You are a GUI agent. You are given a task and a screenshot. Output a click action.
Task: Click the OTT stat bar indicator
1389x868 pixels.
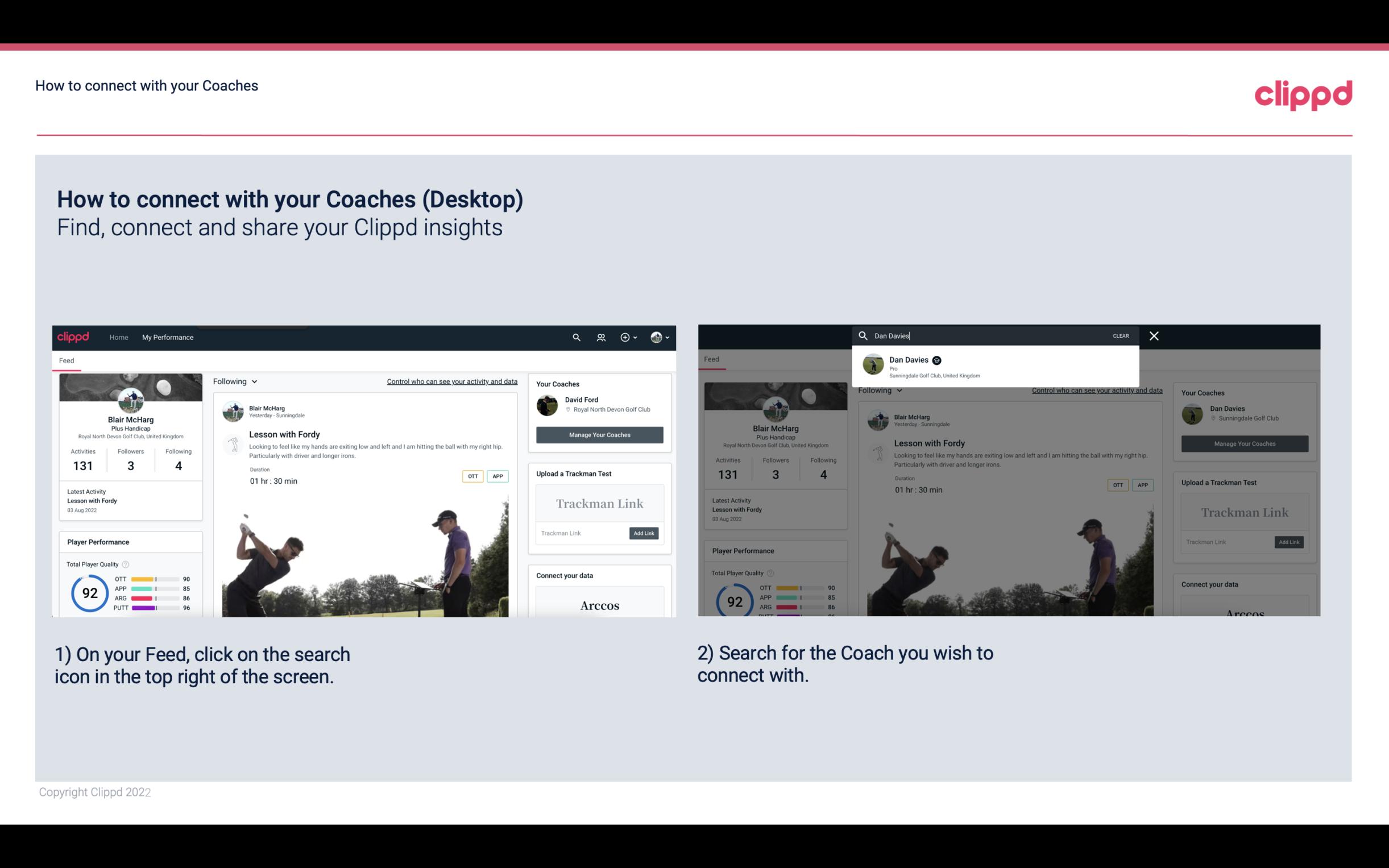pyautogui.click(x=155, y=579)
